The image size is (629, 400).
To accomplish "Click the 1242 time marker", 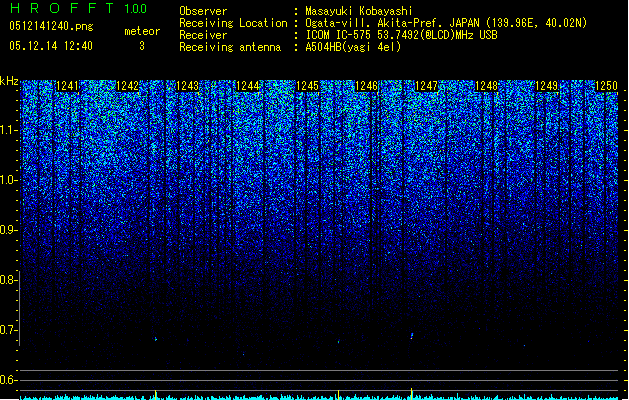I will point(127,86).
